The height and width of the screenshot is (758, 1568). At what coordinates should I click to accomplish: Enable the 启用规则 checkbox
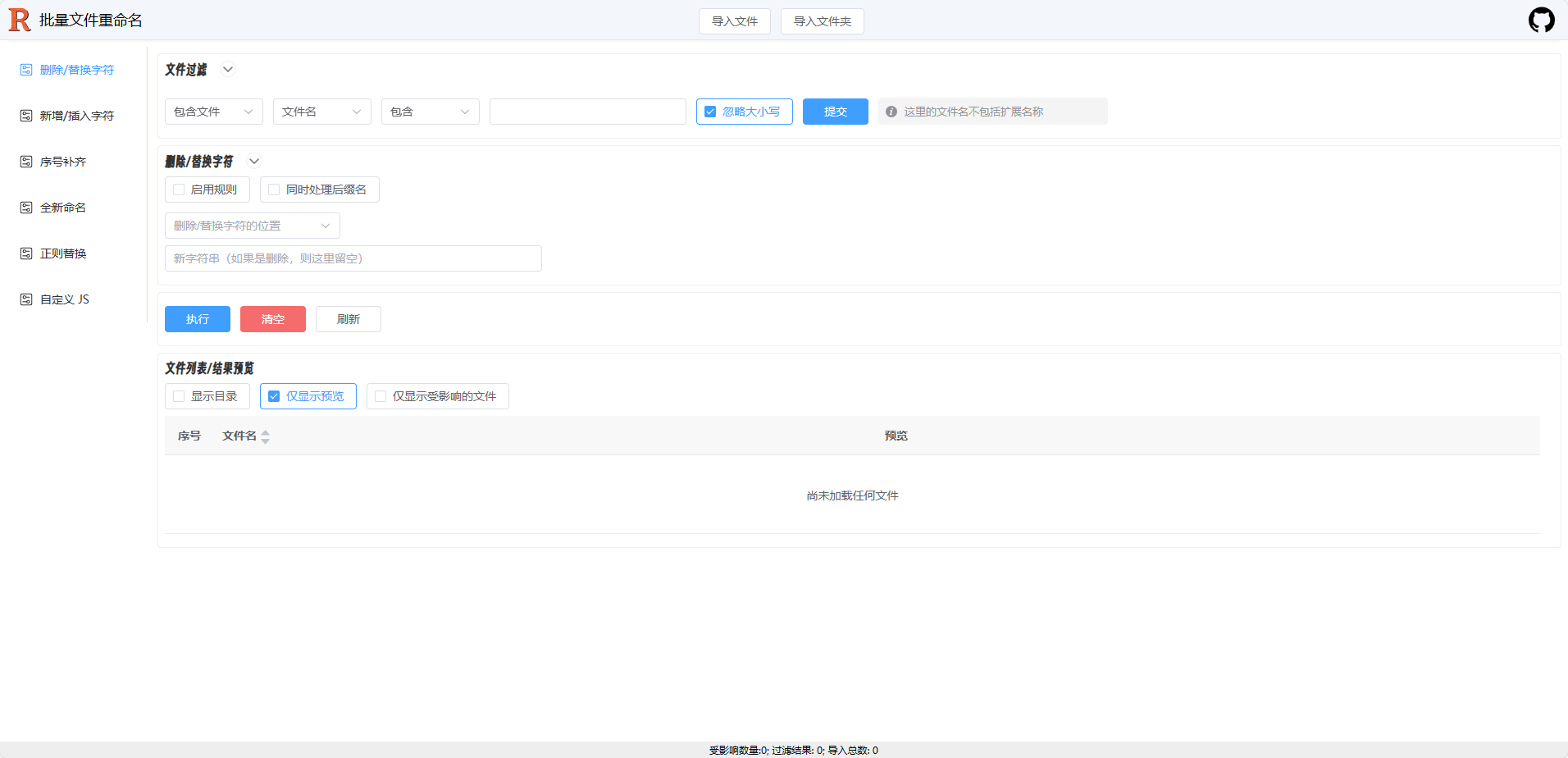coord(179,189)
